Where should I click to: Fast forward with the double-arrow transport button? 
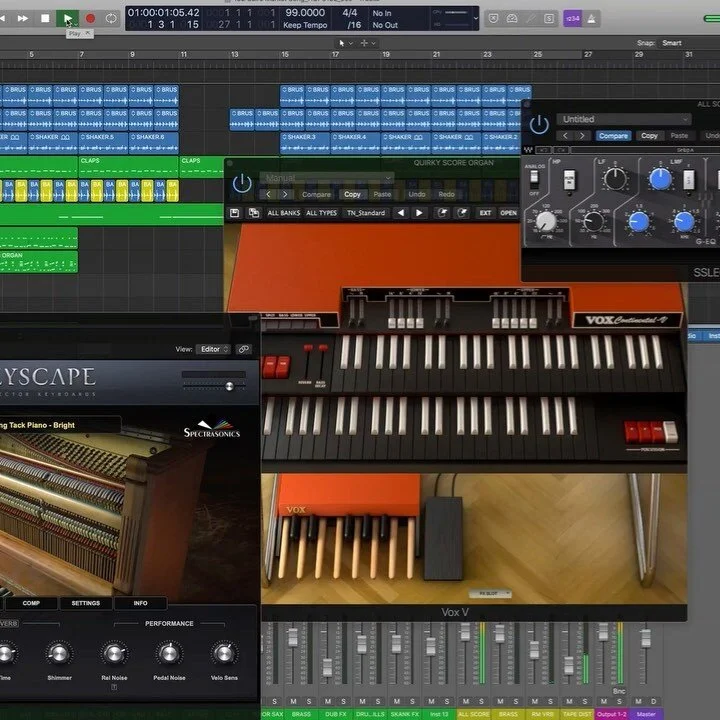coord(22,18)
